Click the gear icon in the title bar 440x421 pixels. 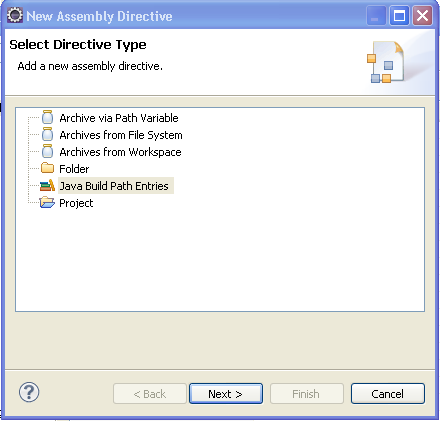click(15, 15)
